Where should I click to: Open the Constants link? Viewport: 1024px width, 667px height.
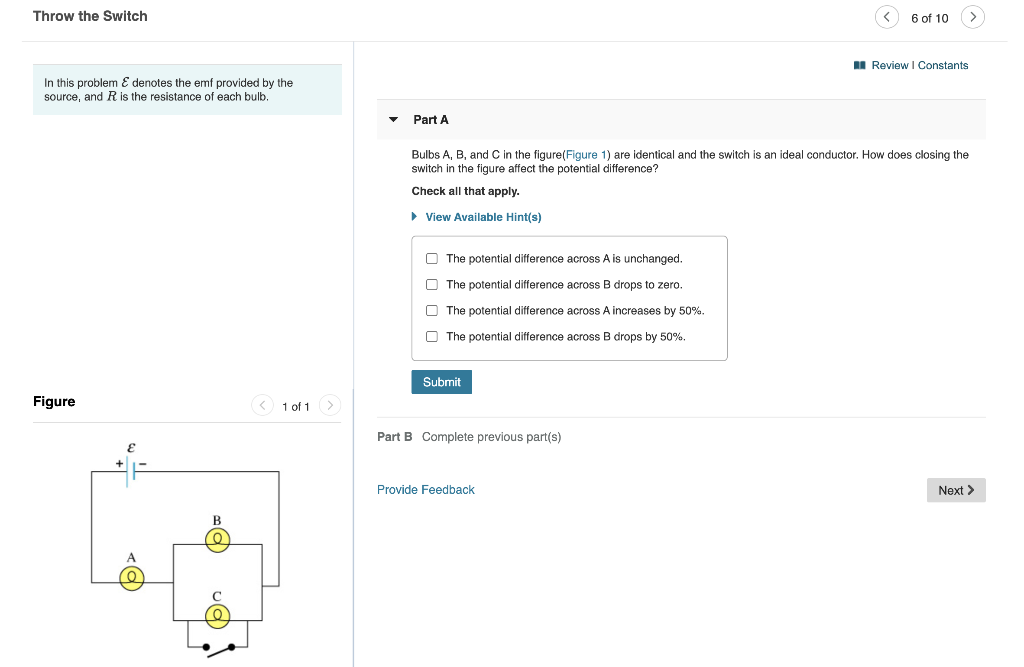tap(943, 65)
